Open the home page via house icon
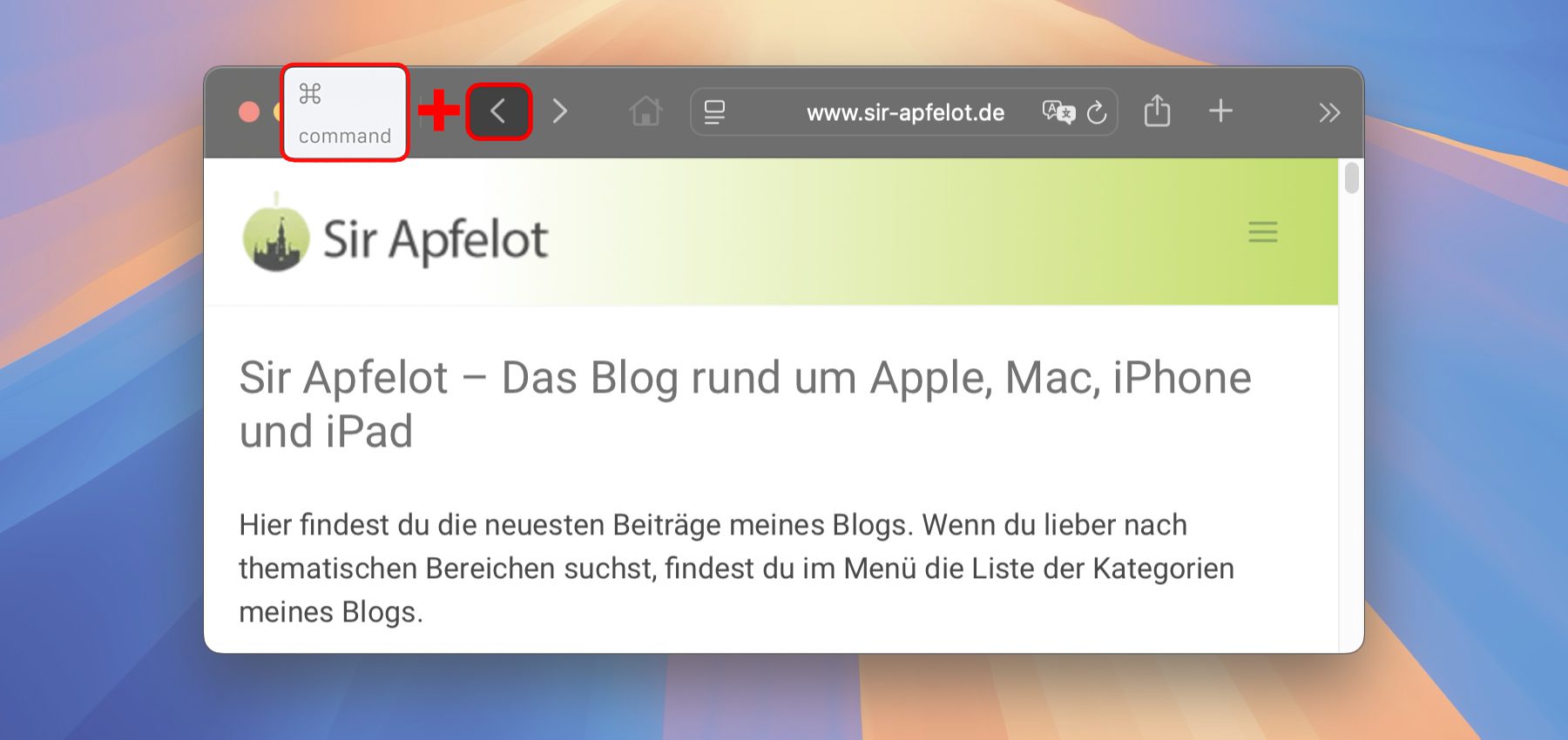Image resolution: width=1568 pixels, height=740 pixels. 645,111
